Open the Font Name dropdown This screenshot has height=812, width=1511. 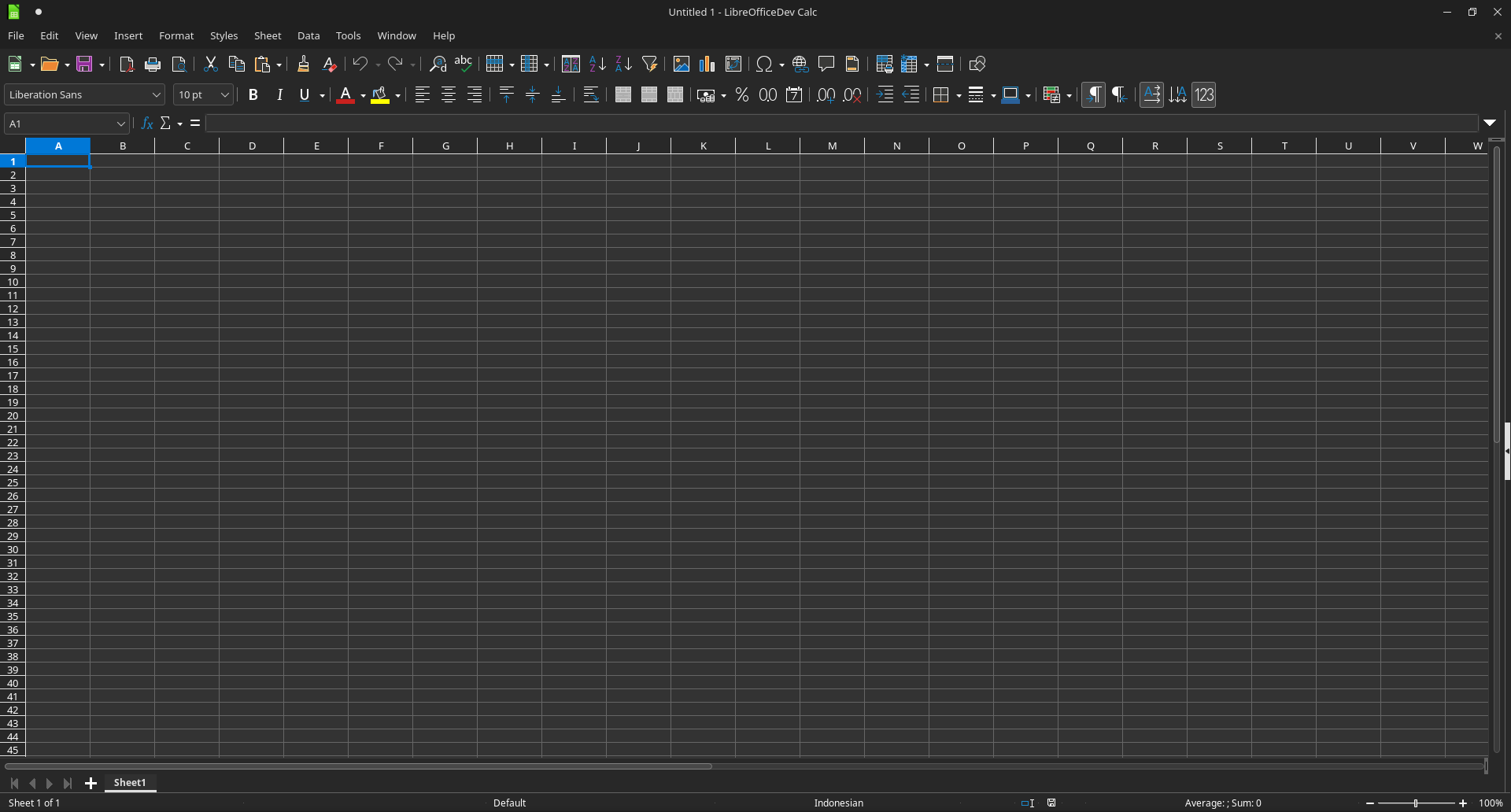tap(156, 95)
